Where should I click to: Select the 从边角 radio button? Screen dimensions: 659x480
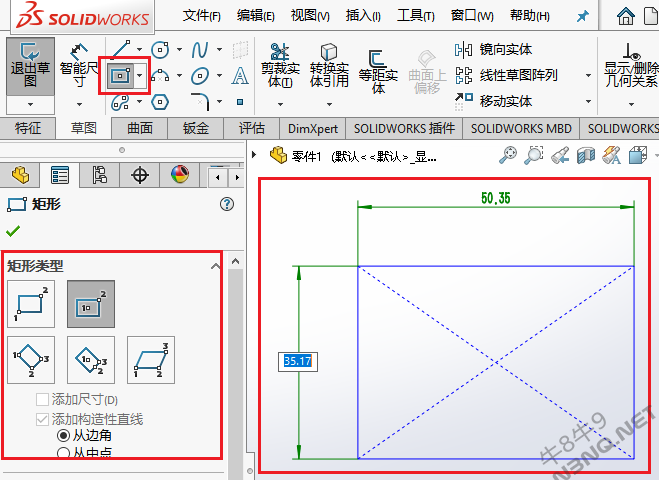[63, 435]
